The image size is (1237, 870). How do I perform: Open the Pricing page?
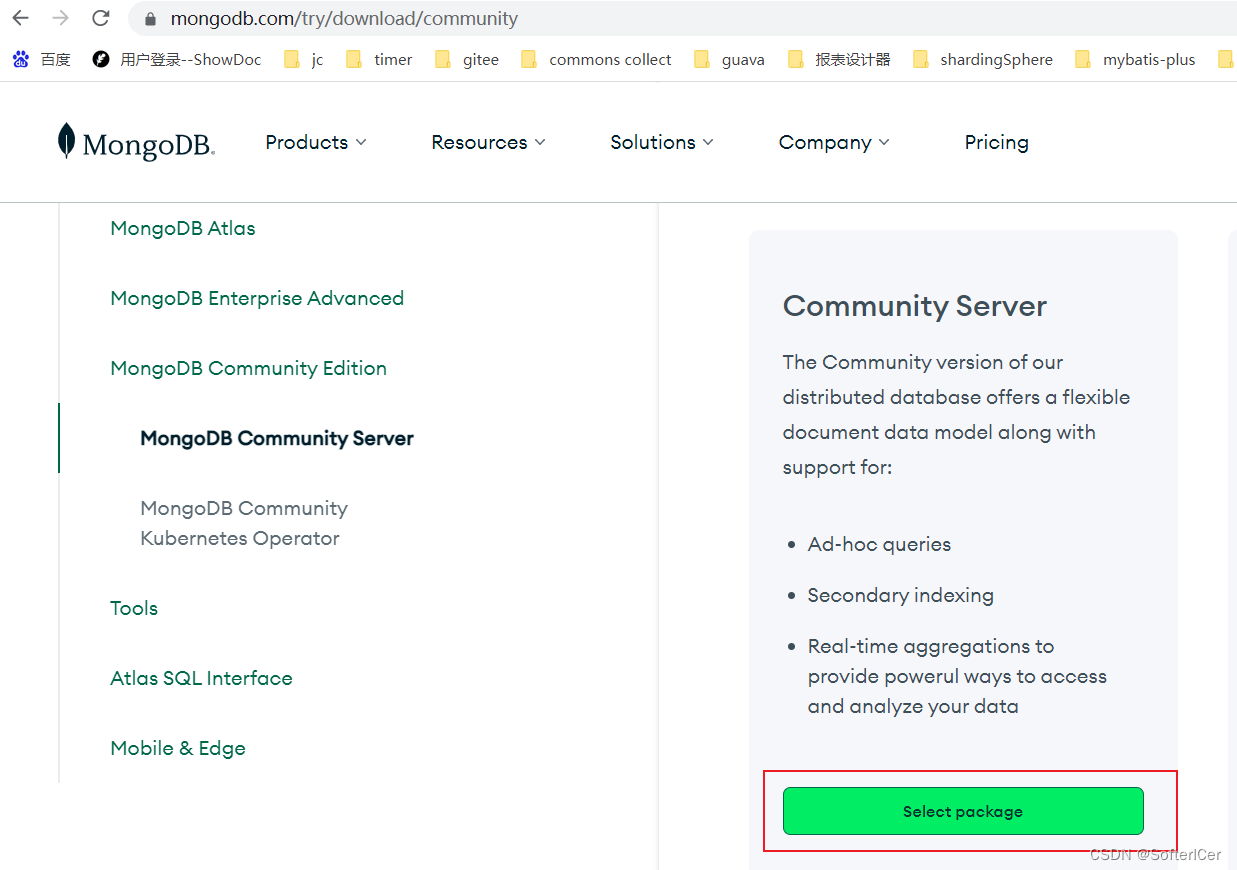tap(996, 142)
